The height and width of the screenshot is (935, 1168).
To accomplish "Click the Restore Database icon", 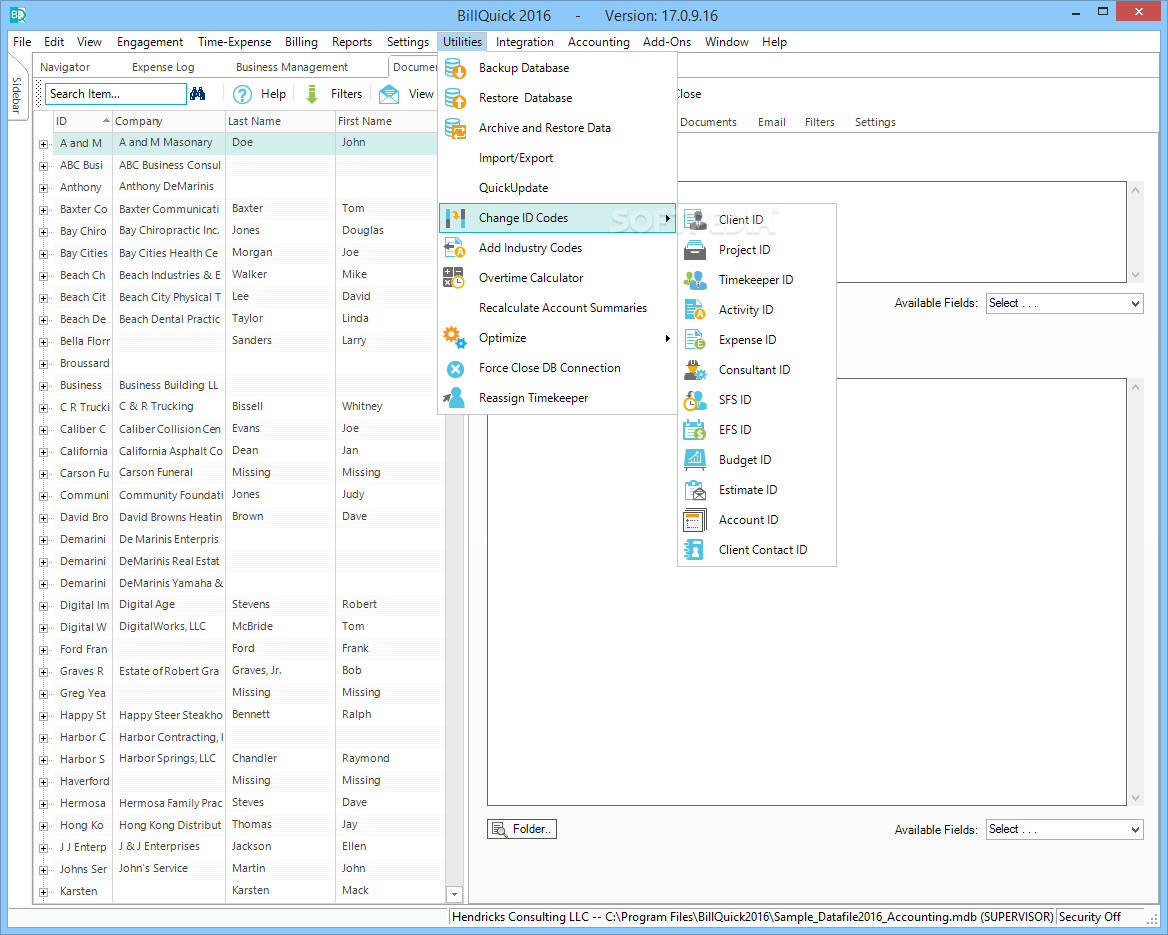I will [455, 98].
